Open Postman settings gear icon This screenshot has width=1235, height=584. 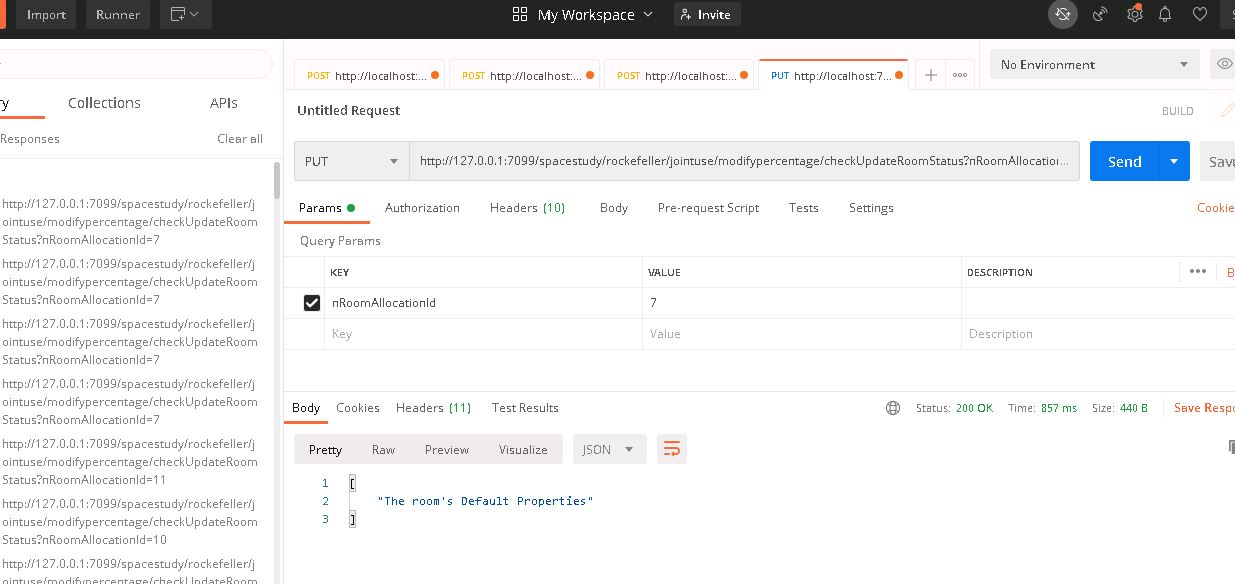click(x=1134, y=14)
